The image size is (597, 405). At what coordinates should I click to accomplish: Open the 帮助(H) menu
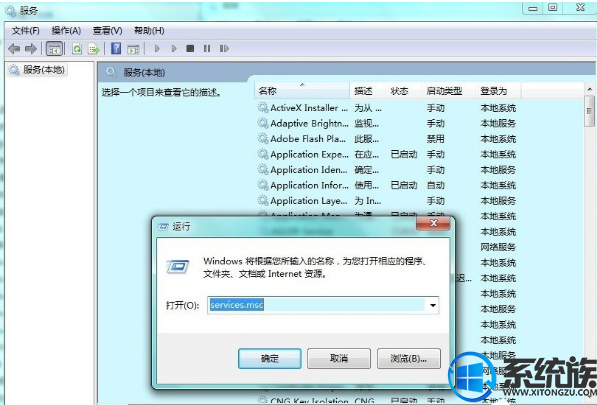[x=149, y=30]
